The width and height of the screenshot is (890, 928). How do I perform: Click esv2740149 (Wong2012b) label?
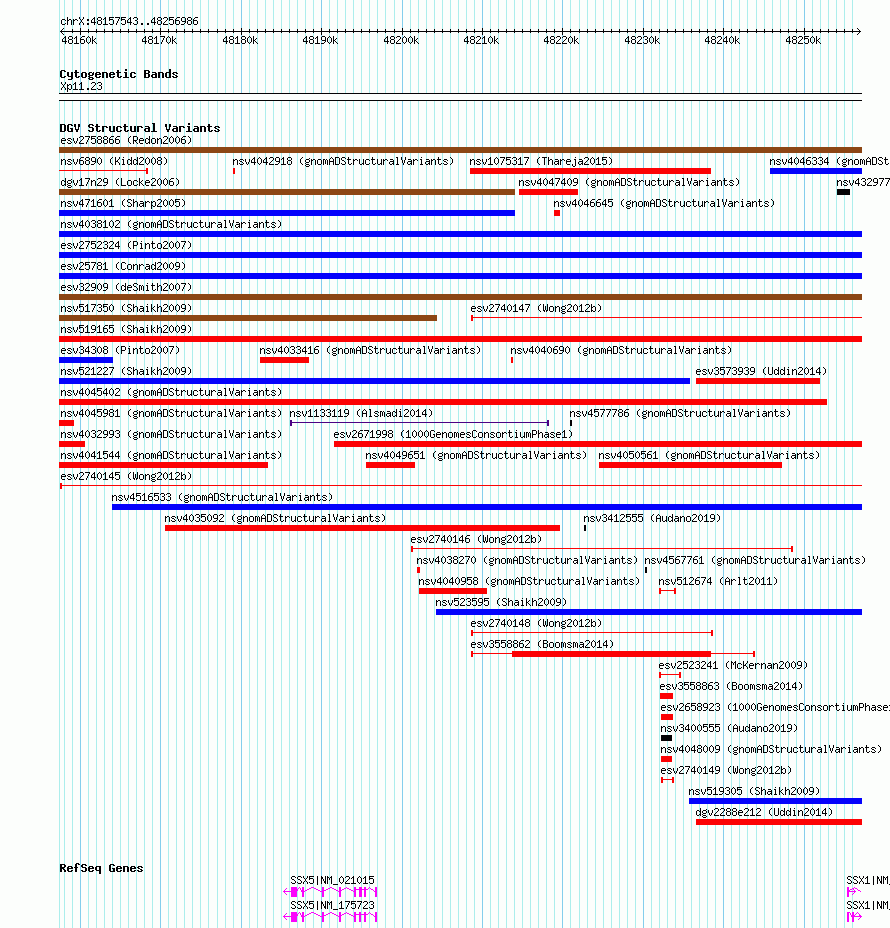point(726,771)
